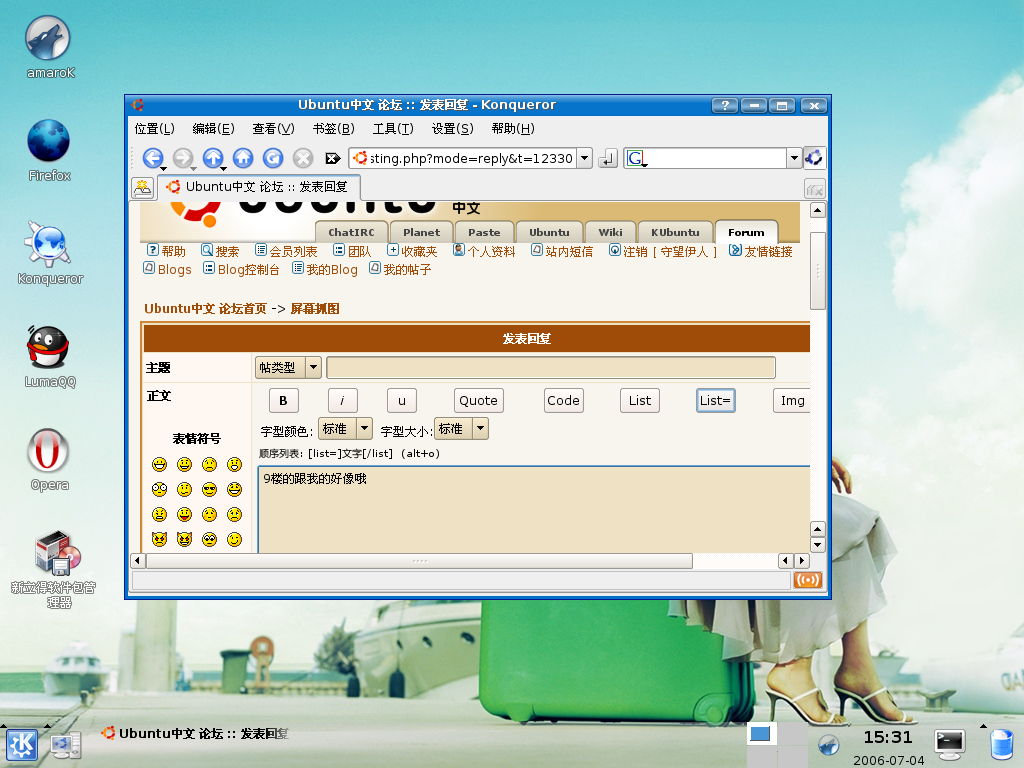Image resolution: width=1024 pixels, height=768 pixels.
Task: Click the Quote button
Action: [479, 400]
